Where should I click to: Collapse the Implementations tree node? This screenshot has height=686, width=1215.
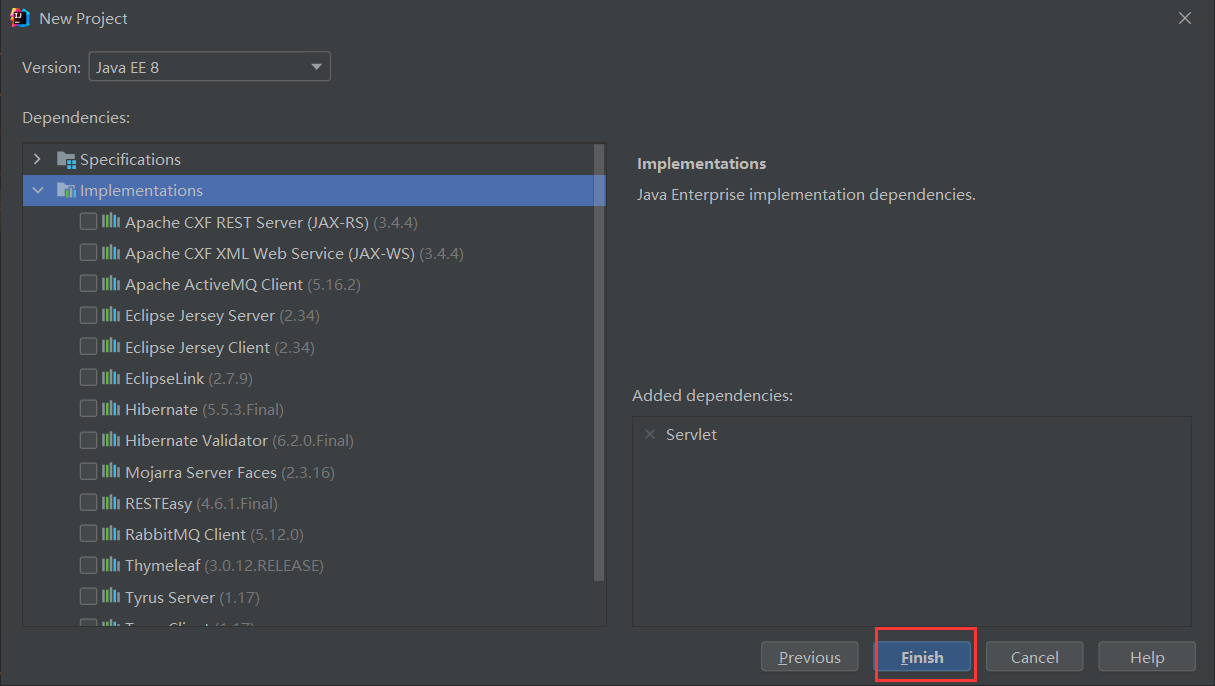pos(38,191)
